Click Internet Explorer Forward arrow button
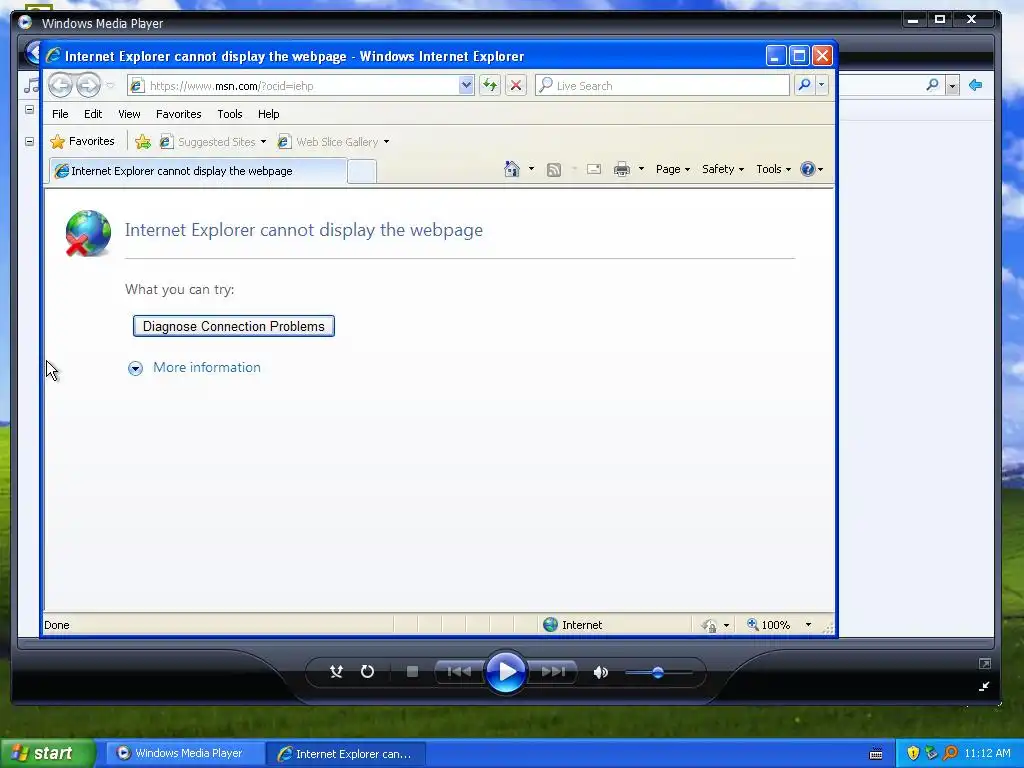The width and height of the screenshot is (1024, 768). pos(88,85)
